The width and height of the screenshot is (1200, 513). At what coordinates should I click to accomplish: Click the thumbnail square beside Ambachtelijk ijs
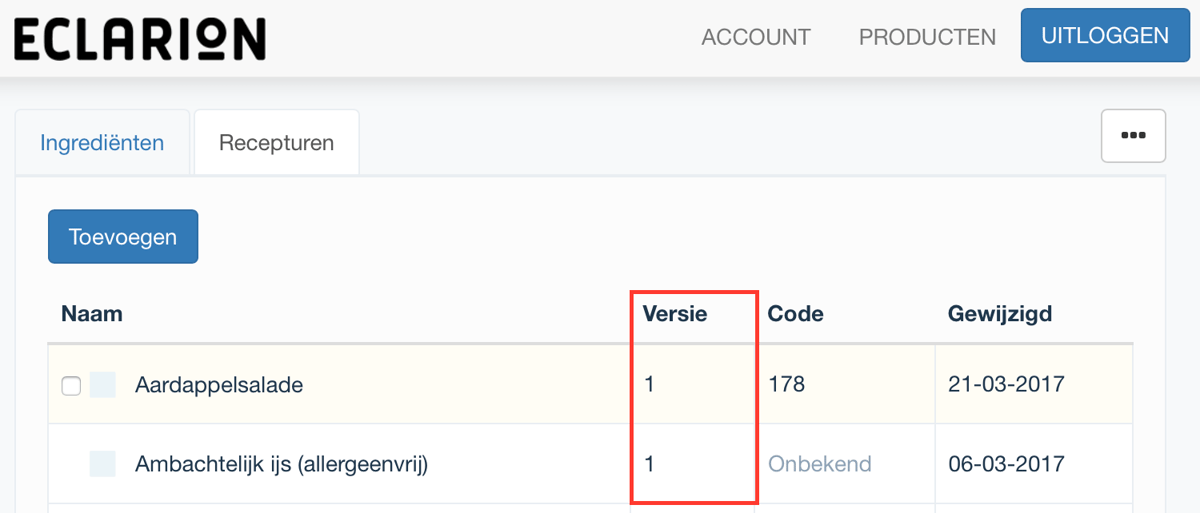point(103,464)
